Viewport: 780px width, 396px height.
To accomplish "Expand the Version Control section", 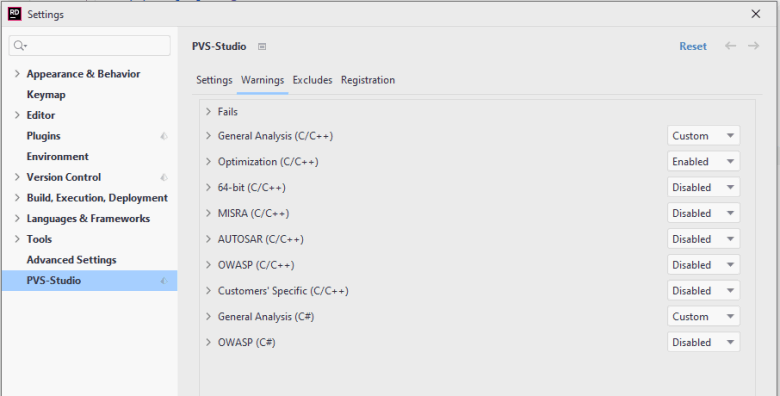I will (x=17, y=177).
